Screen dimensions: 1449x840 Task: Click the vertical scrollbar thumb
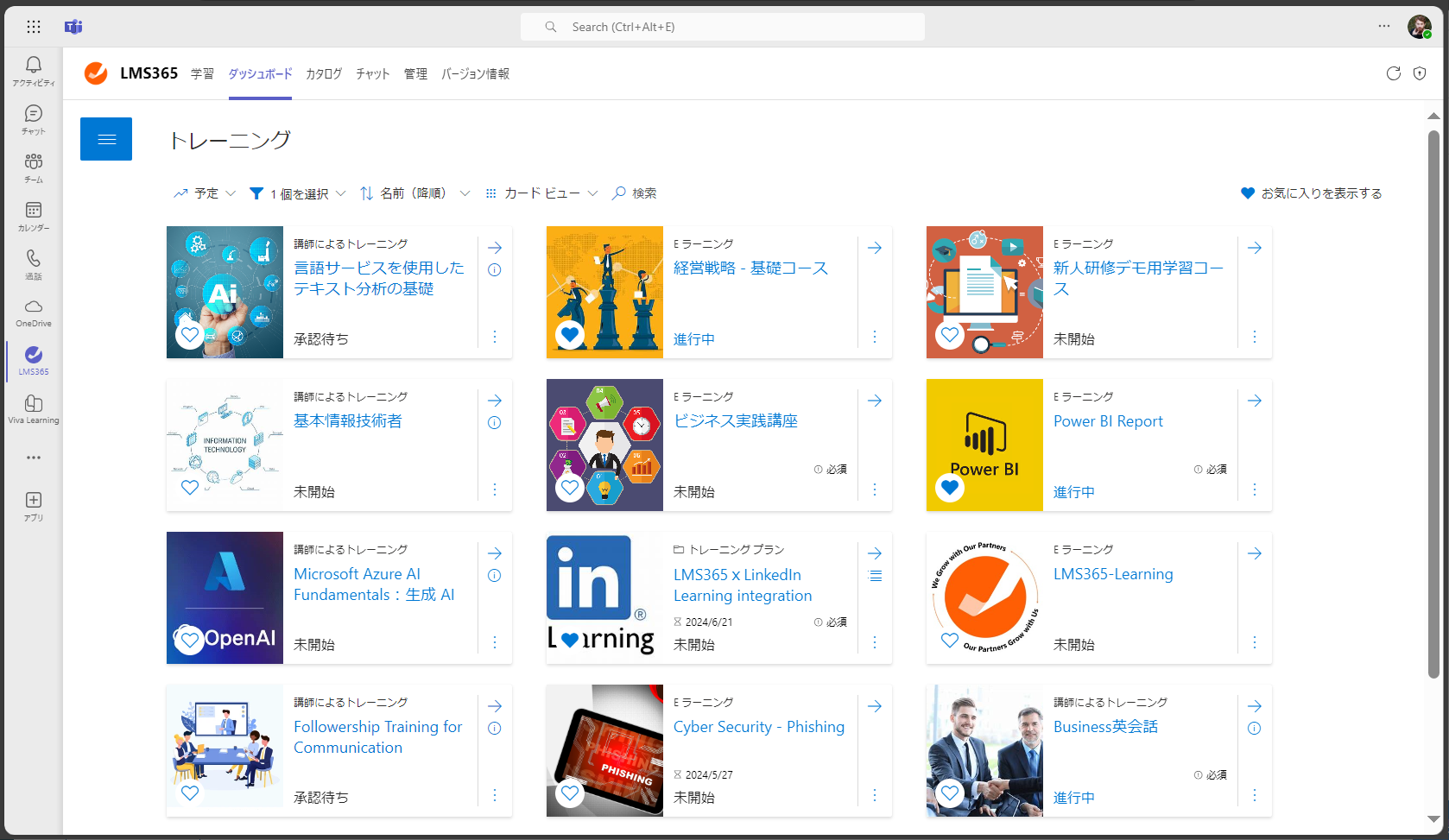[1433, 404]
